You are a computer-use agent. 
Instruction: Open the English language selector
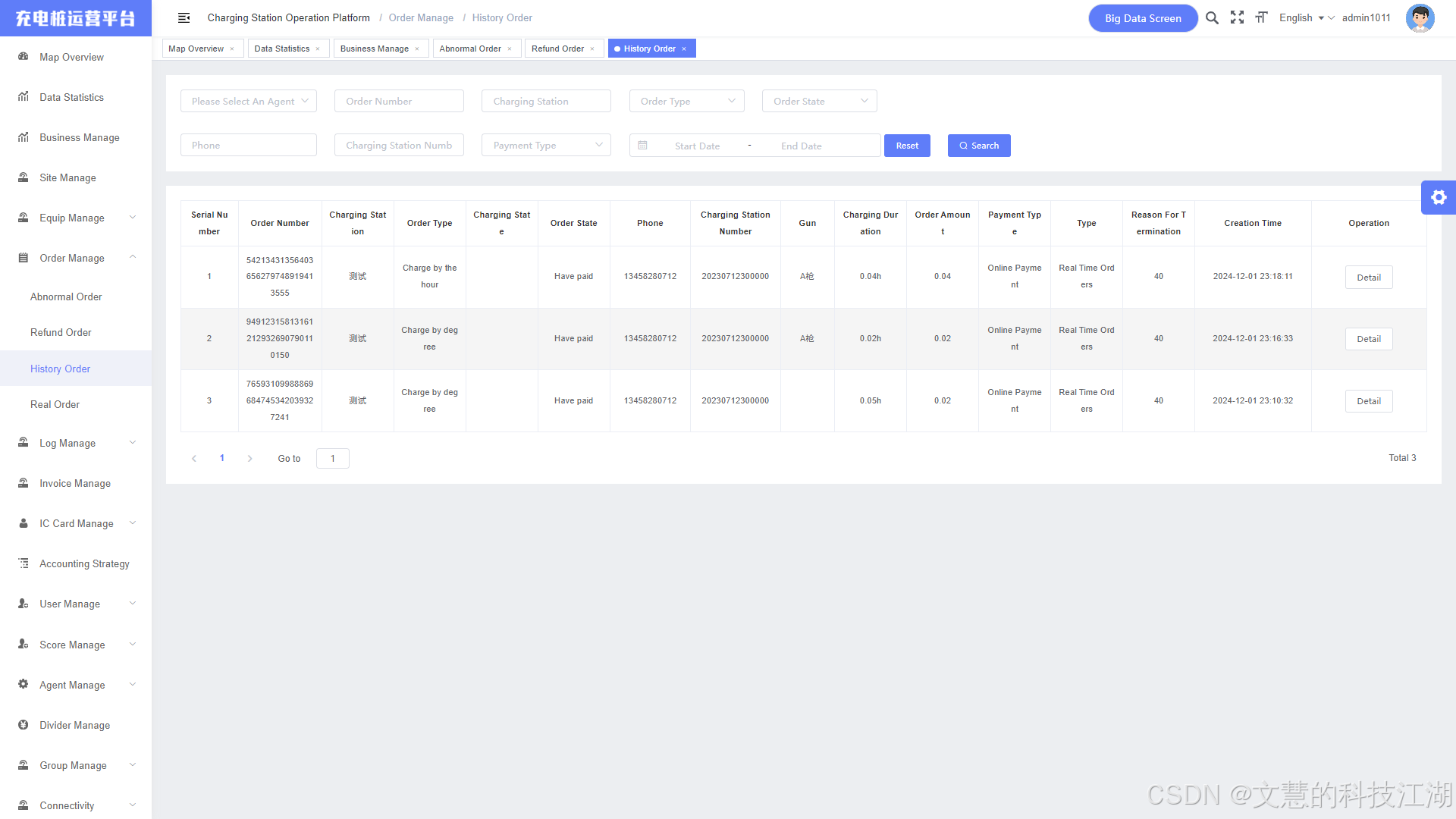click(x=1301, y=17)
